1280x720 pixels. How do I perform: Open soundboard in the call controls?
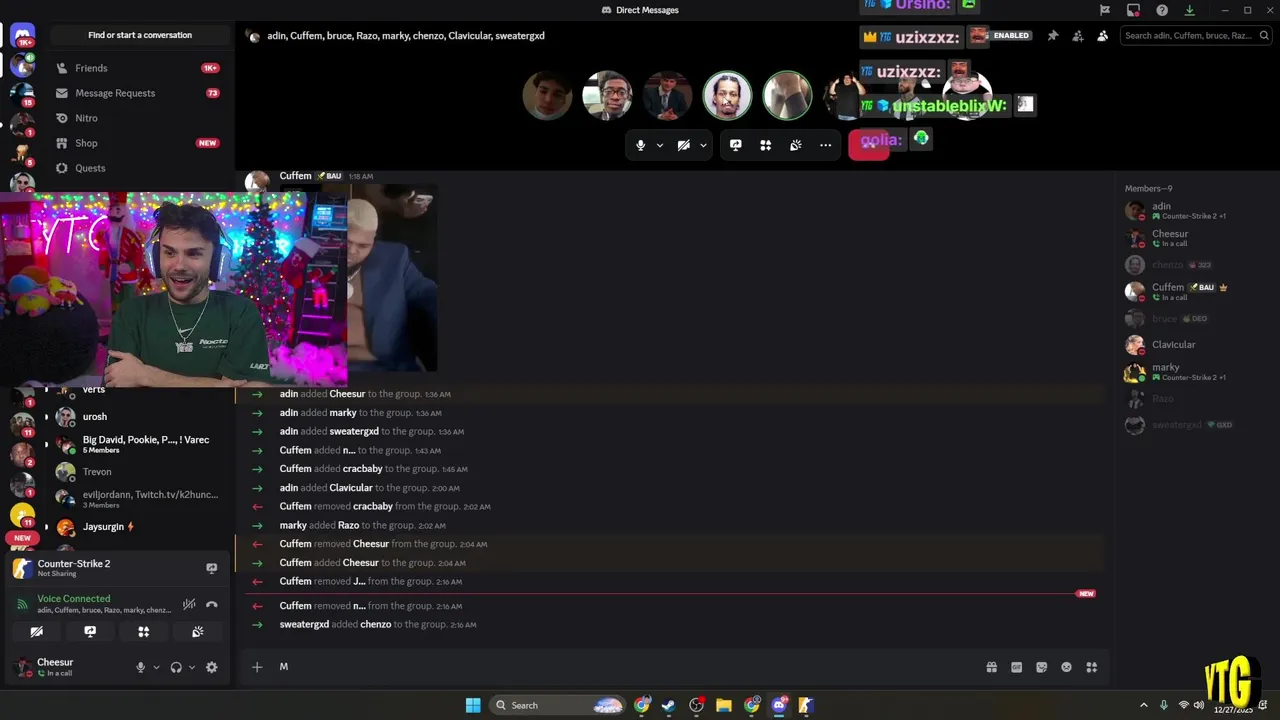click(x=796, y=145)
